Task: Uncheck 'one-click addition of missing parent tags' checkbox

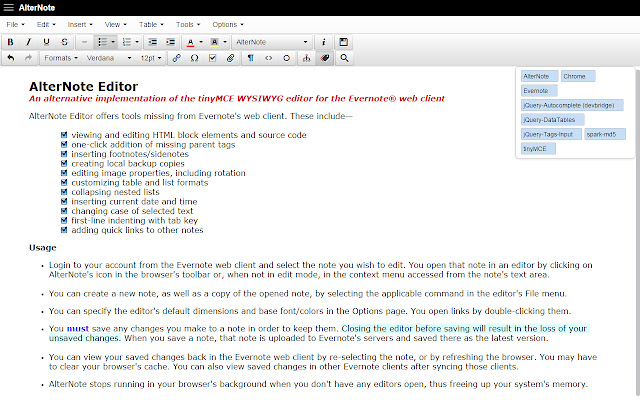Action: (64, 144)
